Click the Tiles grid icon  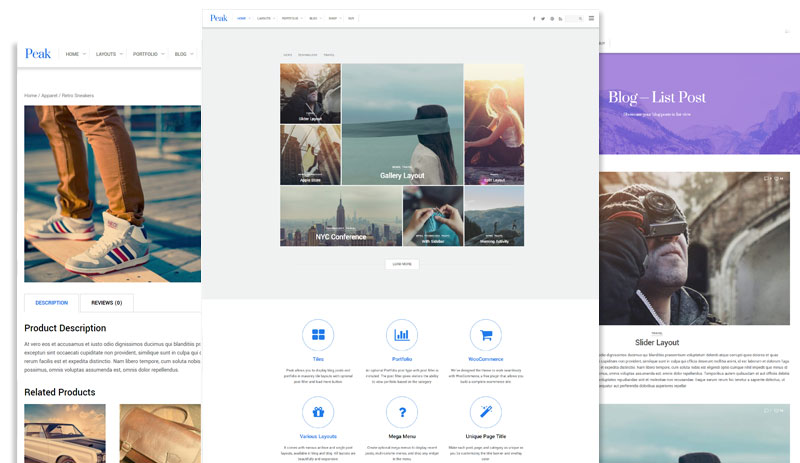[318, 335]
